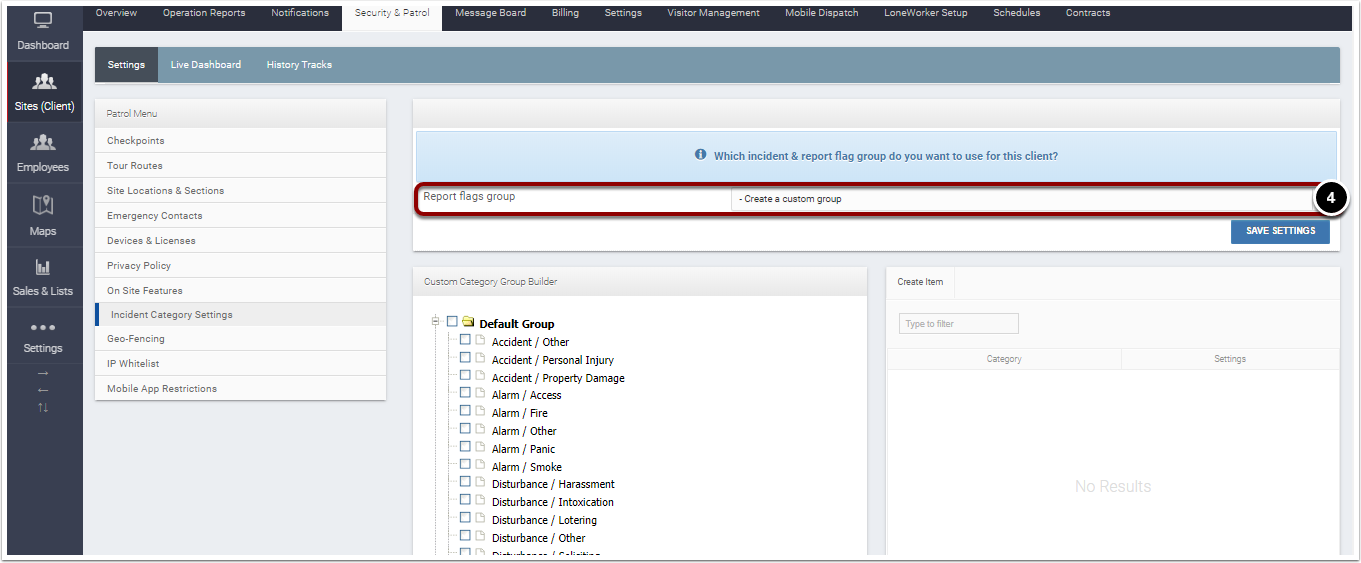Enable the Alarm / Panic checkbox
The image size is (1361, 563).
(x=465, y=447)
